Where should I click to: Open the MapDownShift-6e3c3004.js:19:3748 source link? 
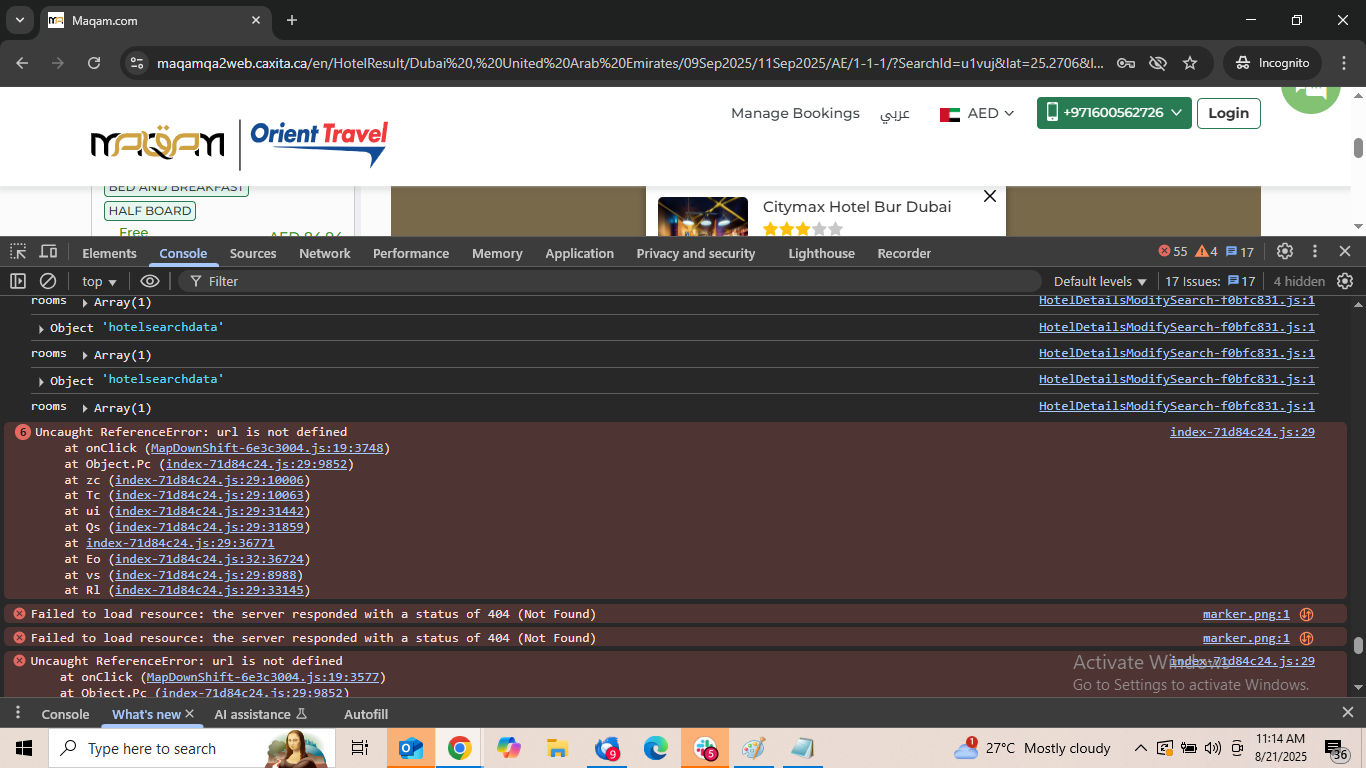[267, 448]
